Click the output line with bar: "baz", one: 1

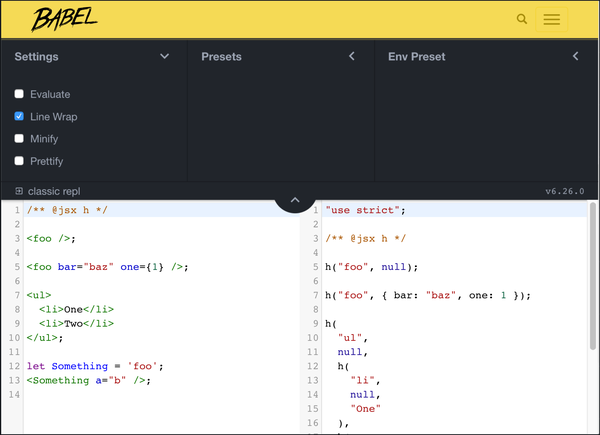click(428, 295)
